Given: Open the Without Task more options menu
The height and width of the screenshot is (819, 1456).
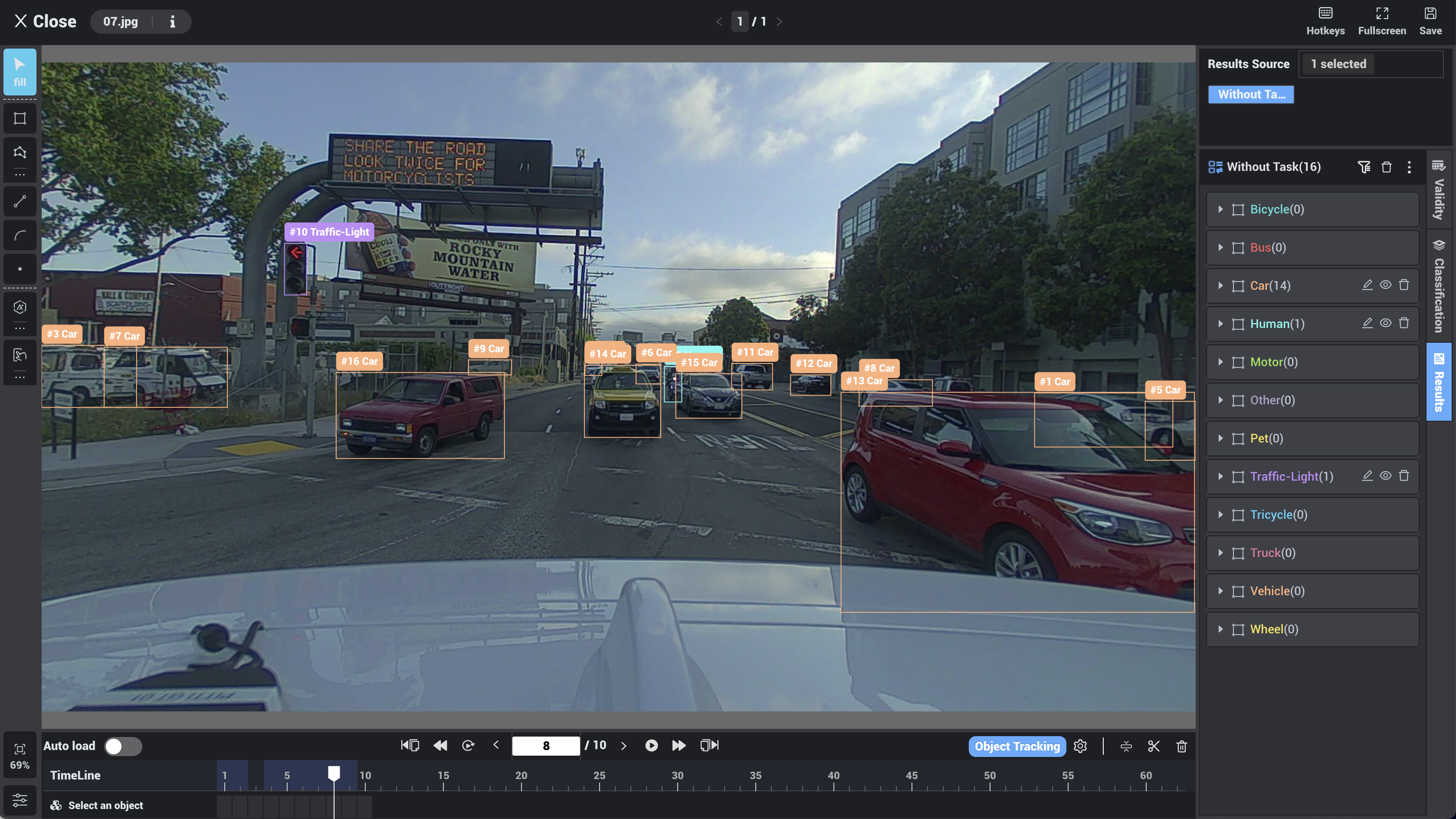Looking at the screenshot, I should (x=1409, y=167).
